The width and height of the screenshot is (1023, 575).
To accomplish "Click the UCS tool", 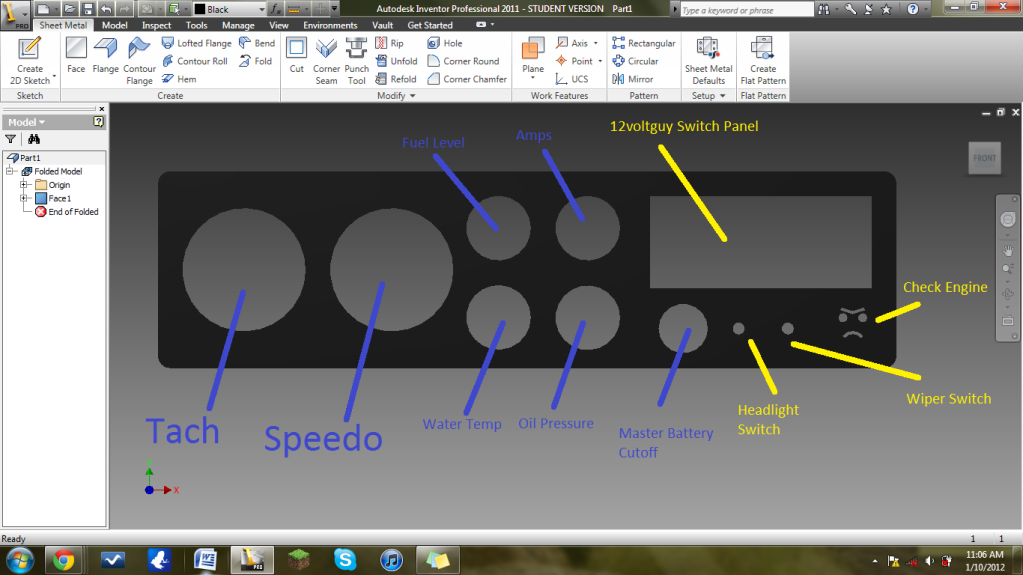I will point(572,79).
